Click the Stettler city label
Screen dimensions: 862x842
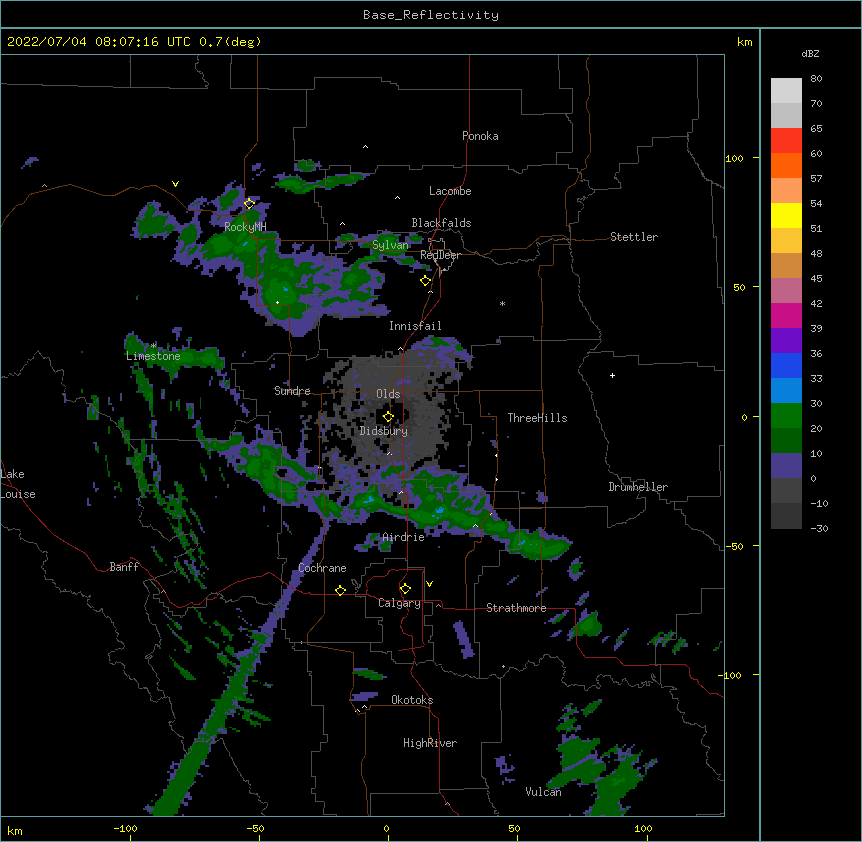(x=634, y=237)
